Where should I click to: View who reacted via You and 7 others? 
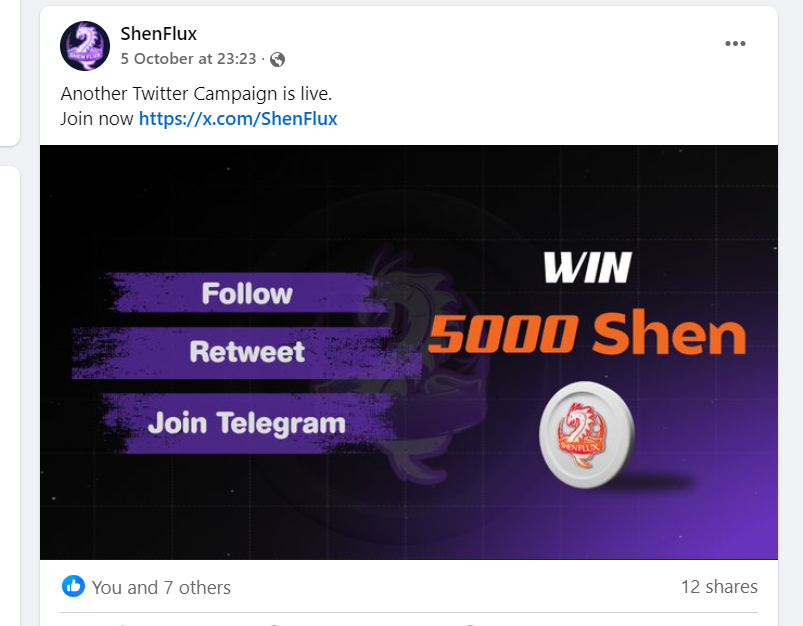point(161,588)
